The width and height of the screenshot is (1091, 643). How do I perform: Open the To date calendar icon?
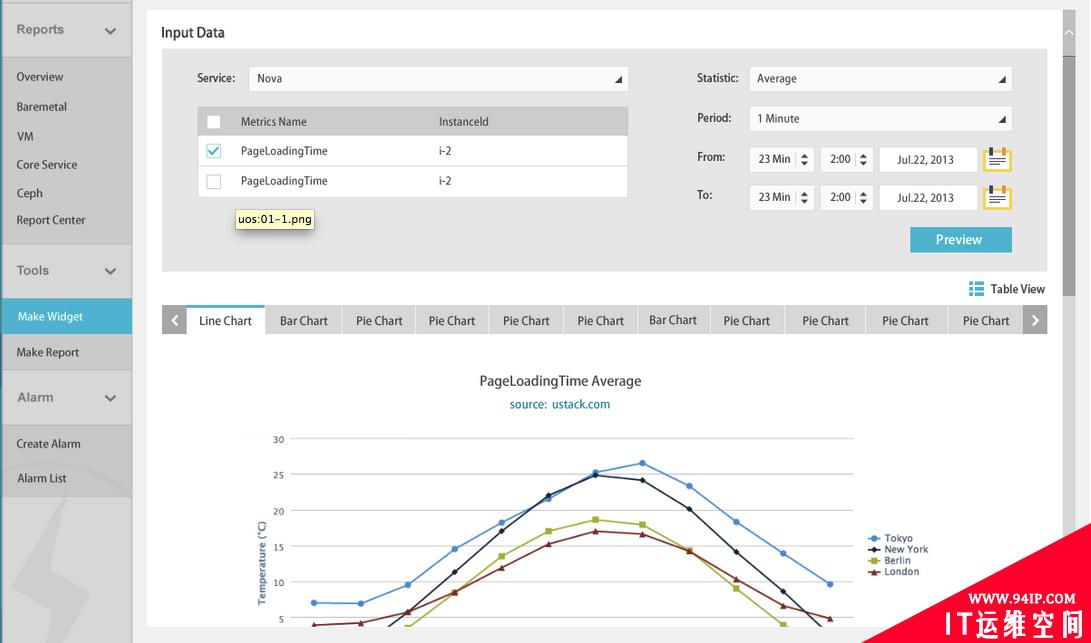pos(997,198)
